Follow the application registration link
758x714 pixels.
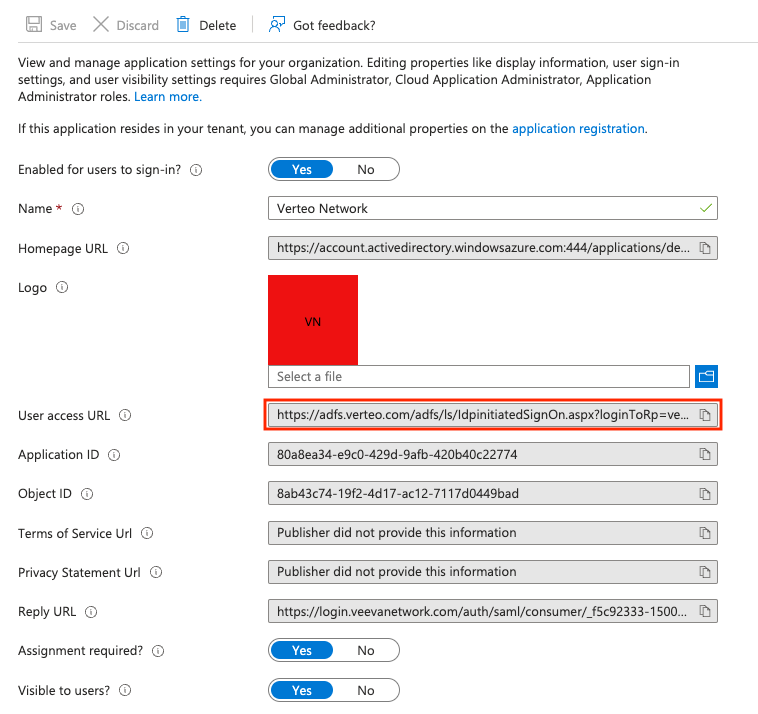(x=578, y=129)
